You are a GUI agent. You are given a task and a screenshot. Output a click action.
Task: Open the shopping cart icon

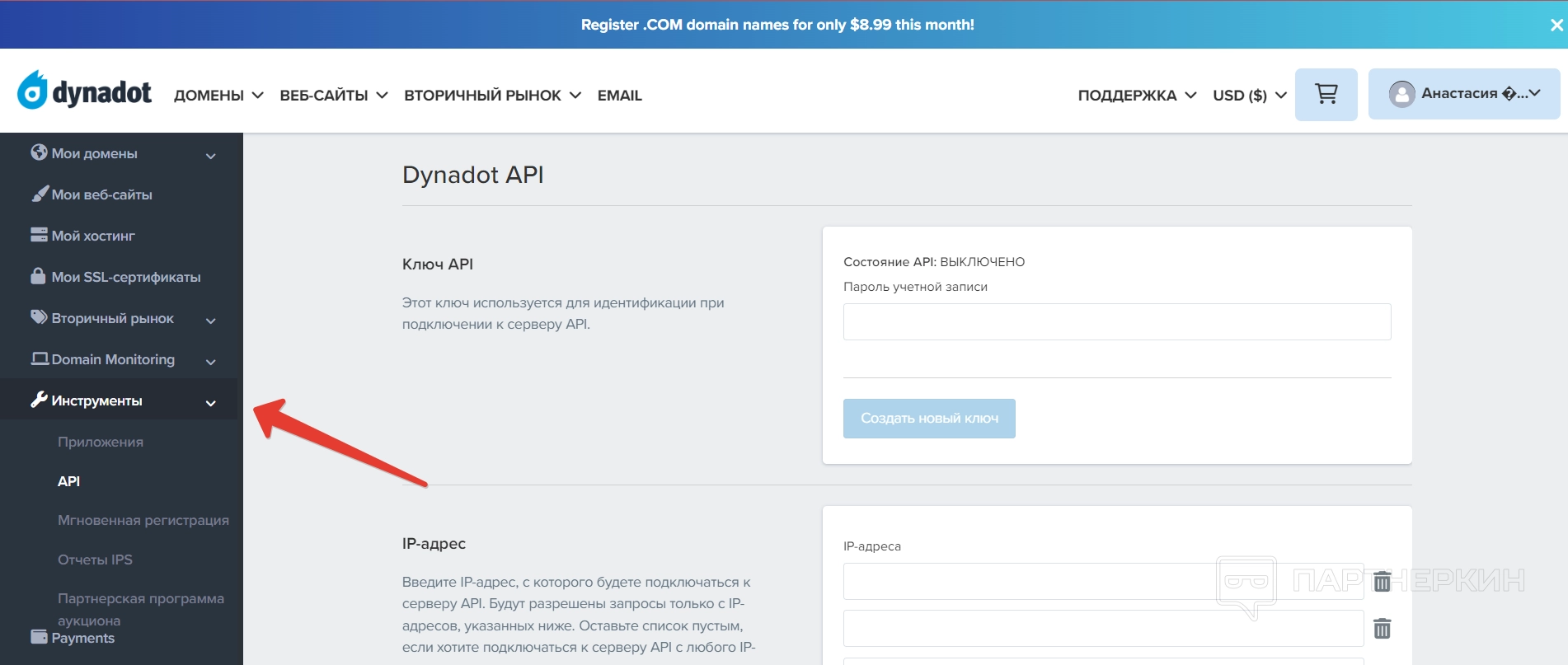pyautogui.click(x=1326, y=95)
